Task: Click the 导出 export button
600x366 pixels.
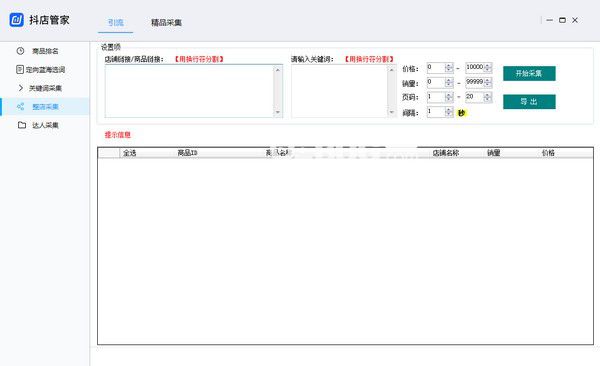Action: [529, 101]
